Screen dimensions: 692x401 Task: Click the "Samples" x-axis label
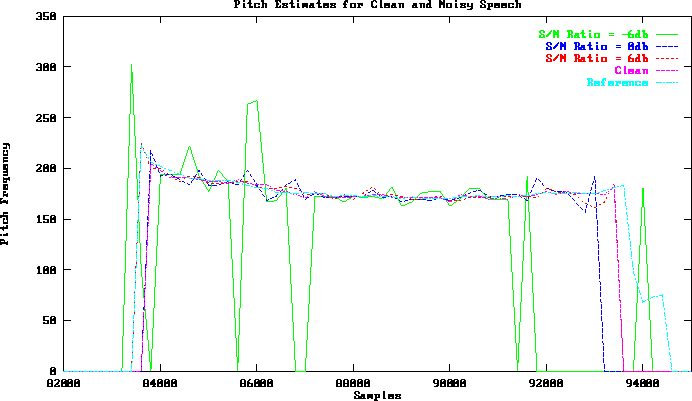tap(377, 395)
